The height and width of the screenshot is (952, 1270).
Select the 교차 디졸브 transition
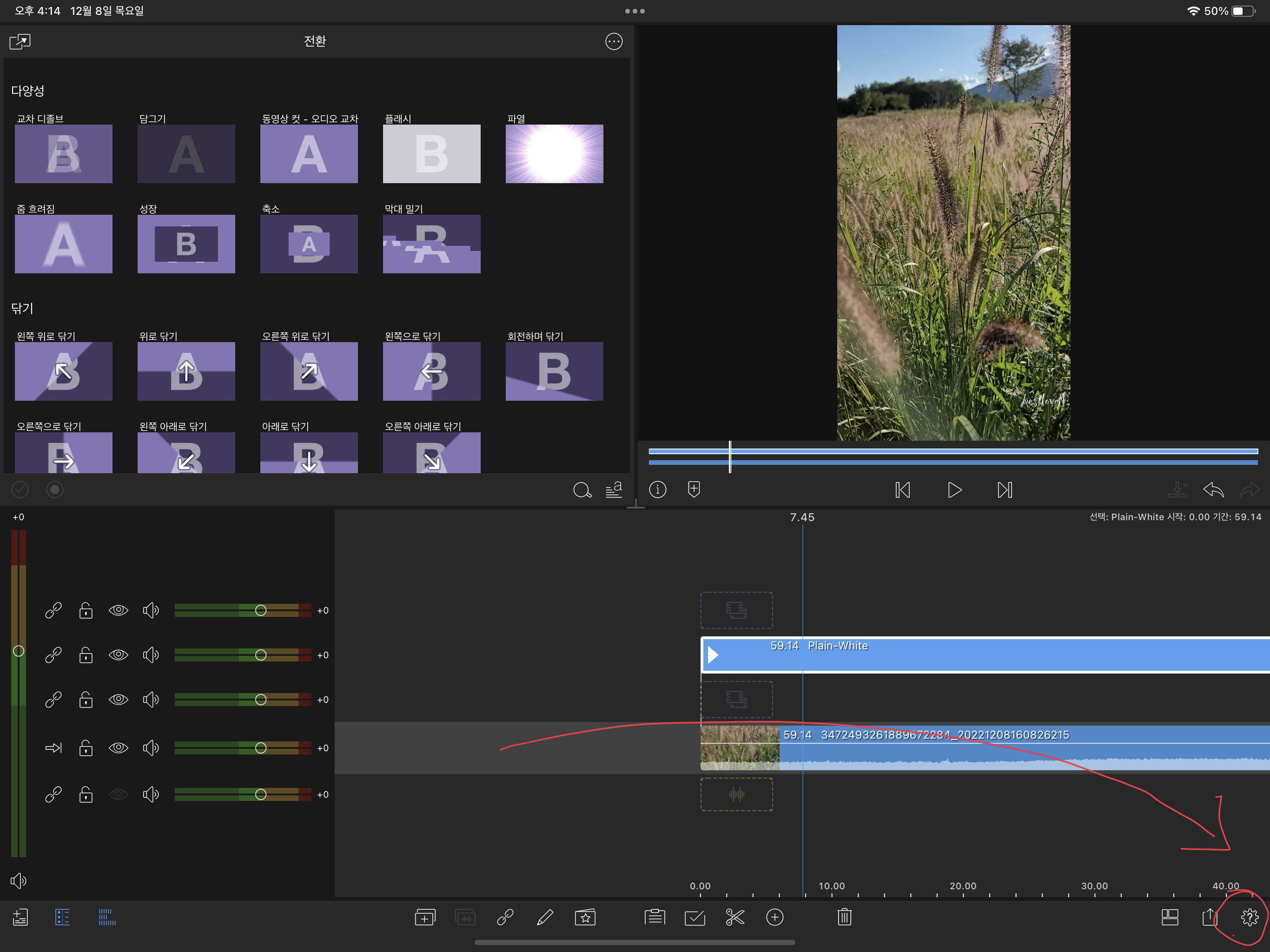[x=63, y=153]
